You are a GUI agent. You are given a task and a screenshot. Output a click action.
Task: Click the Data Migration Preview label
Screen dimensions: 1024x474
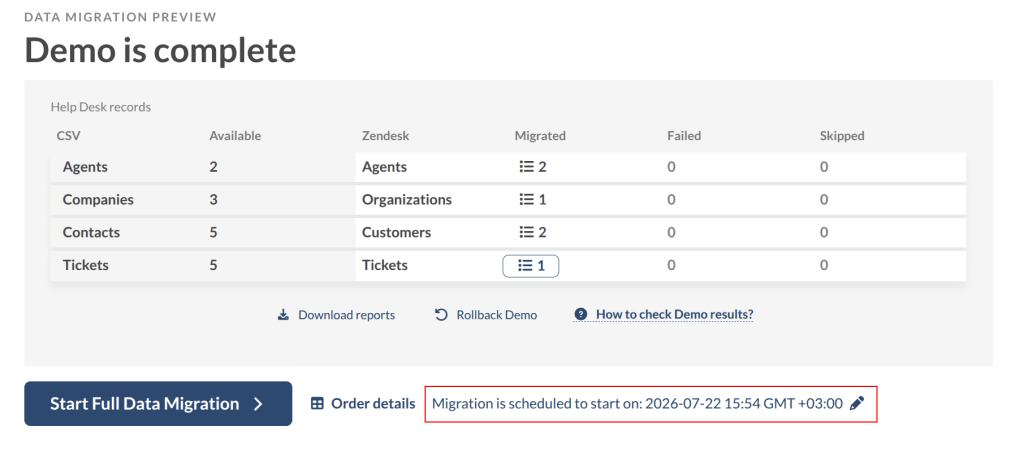[x=120, y=16]
